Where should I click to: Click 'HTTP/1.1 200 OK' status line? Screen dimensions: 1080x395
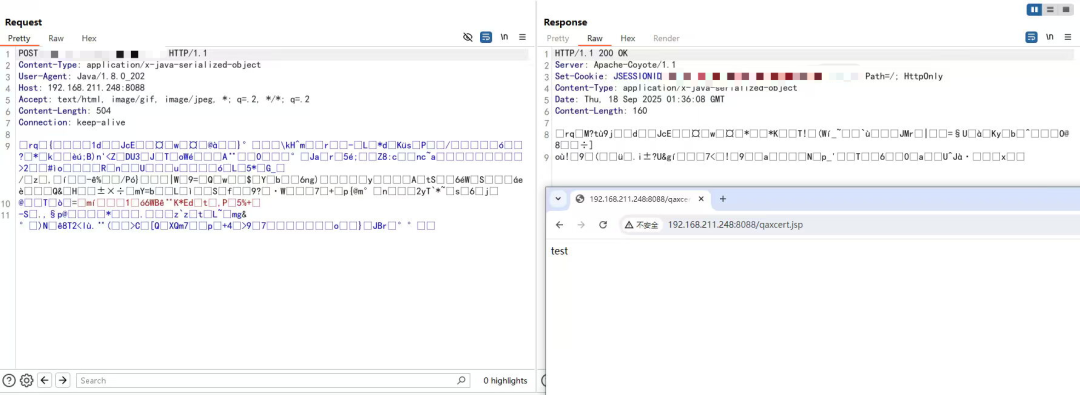tap(591, 53)
